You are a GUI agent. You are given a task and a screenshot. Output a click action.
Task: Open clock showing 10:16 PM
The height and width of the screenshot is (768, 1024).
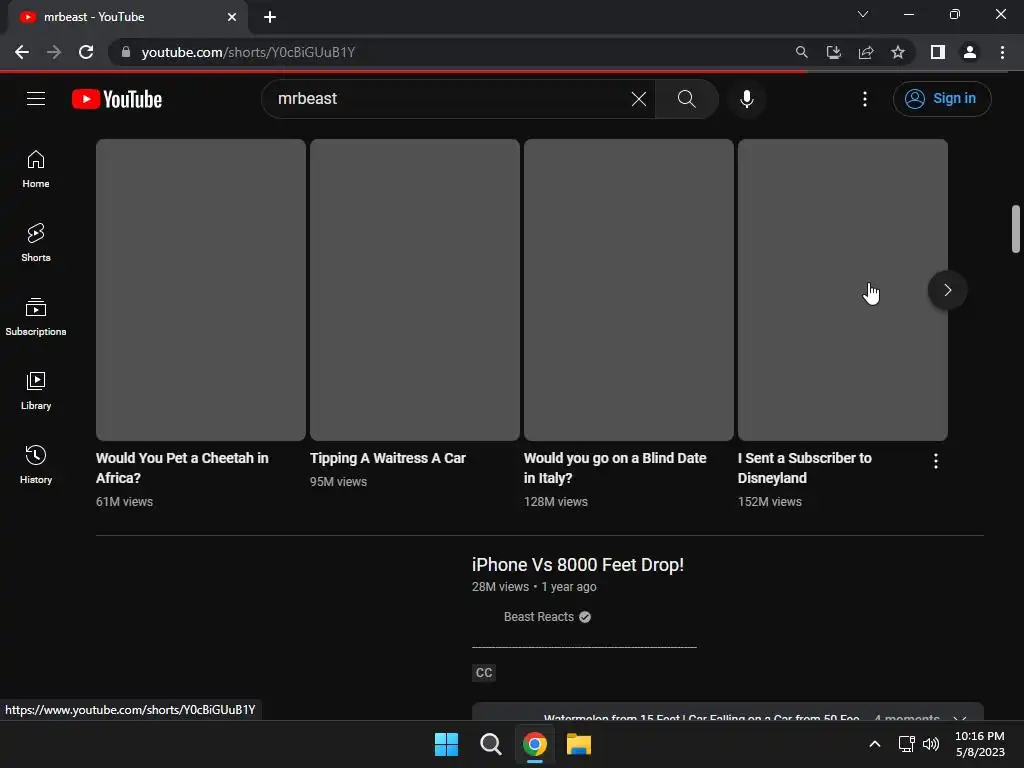click(x=980, y=744)
